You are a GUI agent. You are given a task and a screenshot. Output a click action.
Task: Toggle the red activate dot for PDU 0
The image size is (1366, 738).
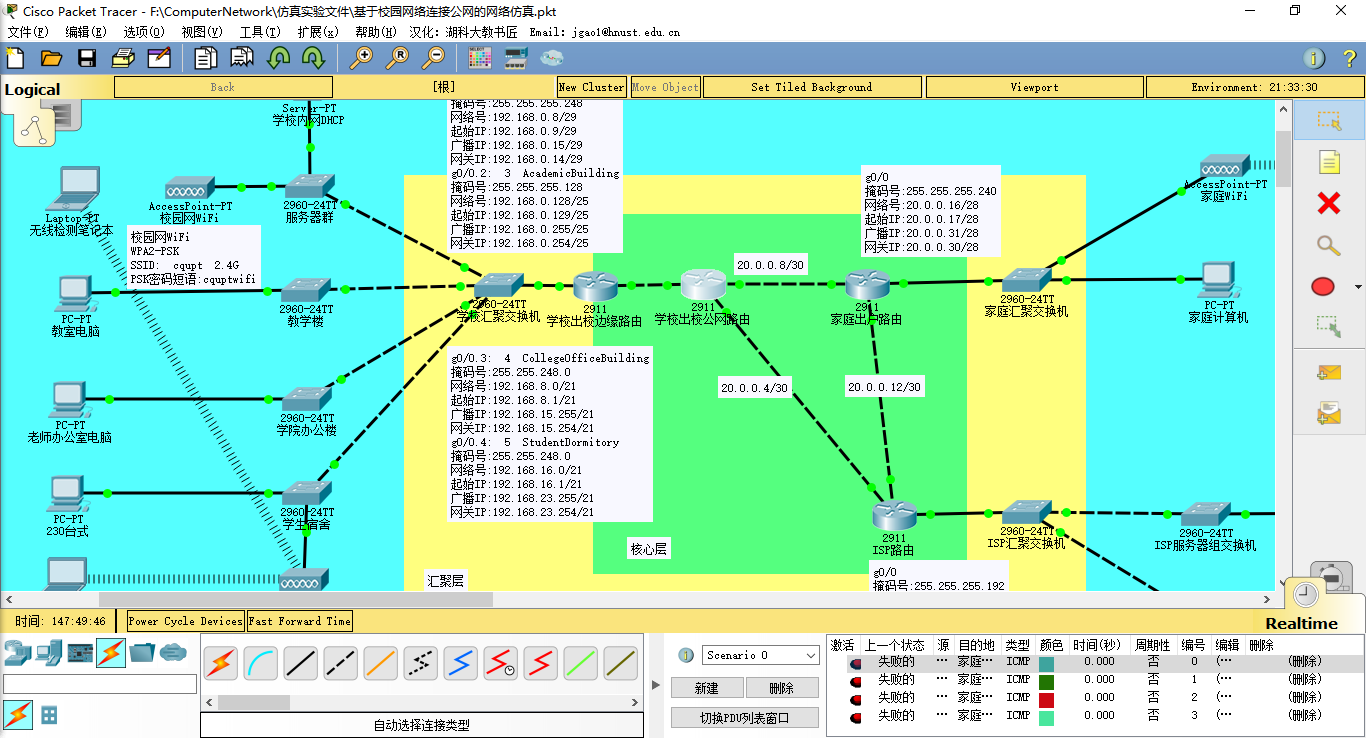(x=856, y=662)
